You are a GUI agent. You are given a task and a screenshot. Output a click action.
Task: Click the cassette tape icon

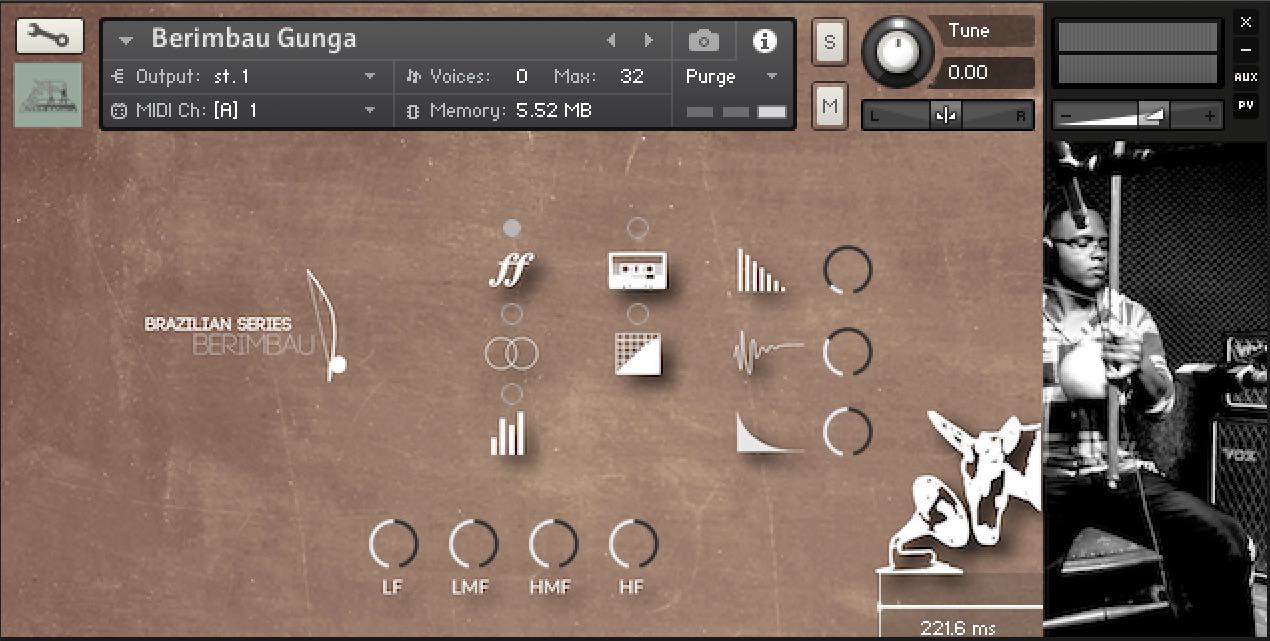tap(638, 270)
